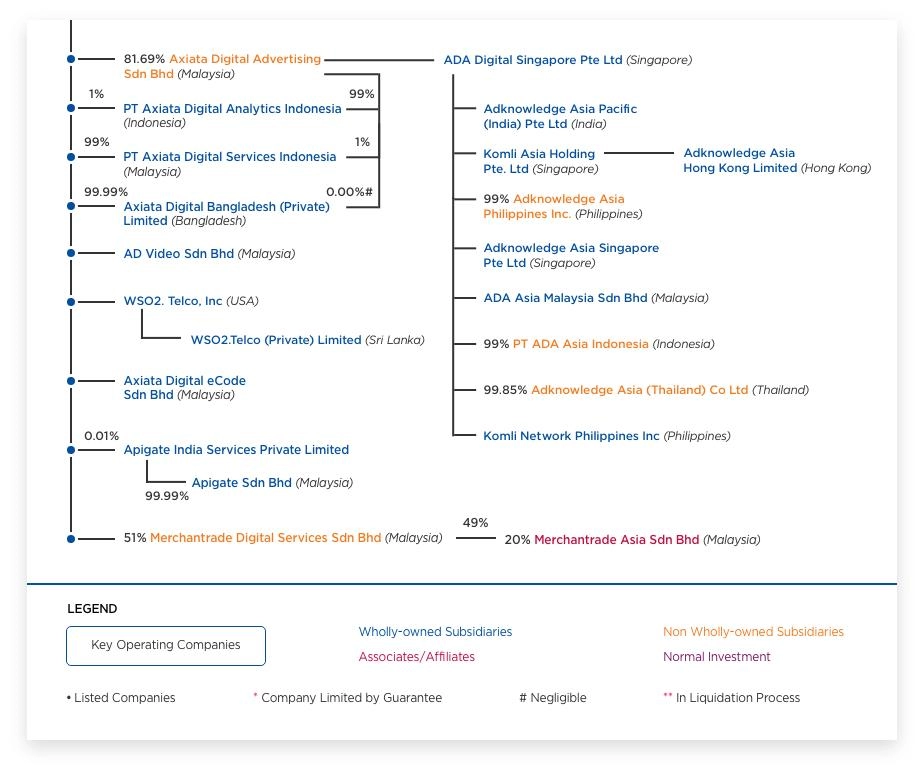Screen dimensions: 924x780
Task: Click Wholly-owned Subsidiaries legend label
Action: pos(435,632)
